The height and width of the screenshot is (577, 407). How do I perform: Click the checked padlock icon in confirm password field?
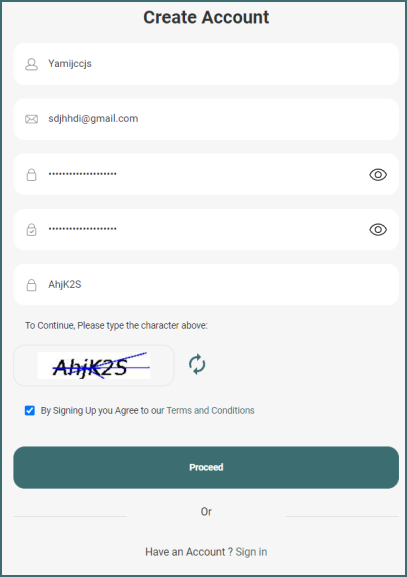point(31,230)
